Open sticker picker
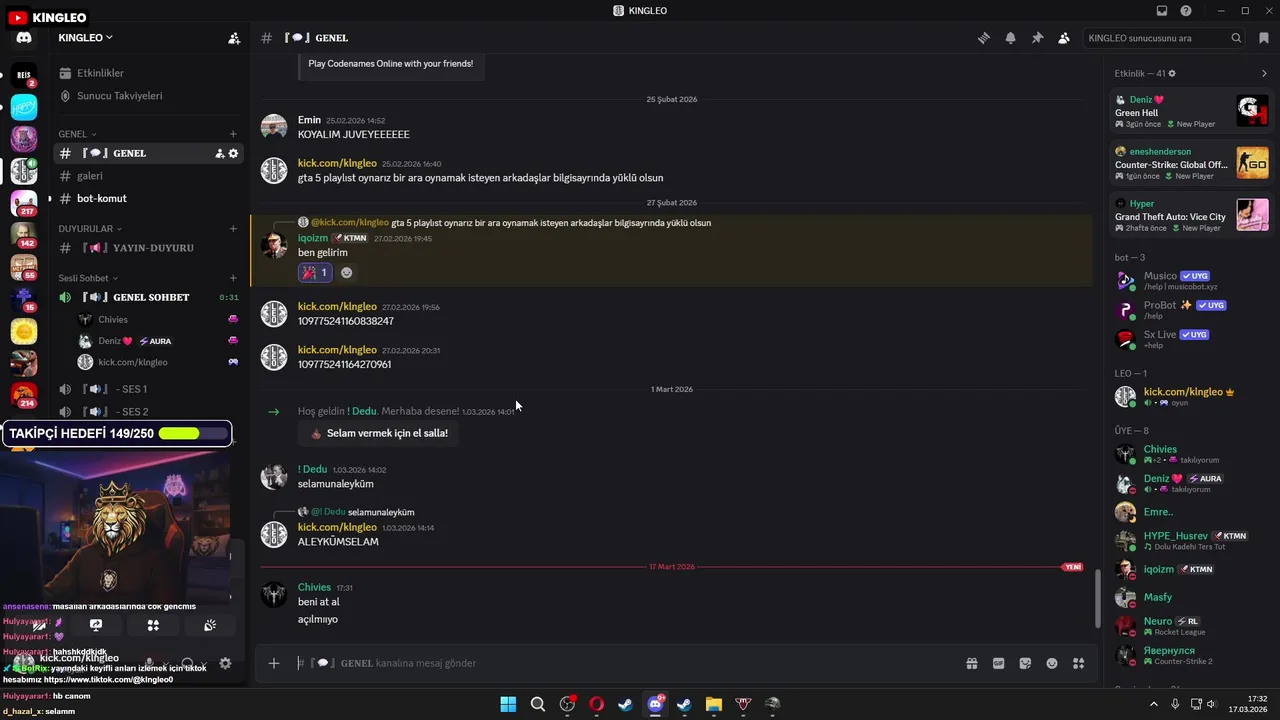Image resolution: width=1280 pixels, height=720 pixels. click(1025, 663)
